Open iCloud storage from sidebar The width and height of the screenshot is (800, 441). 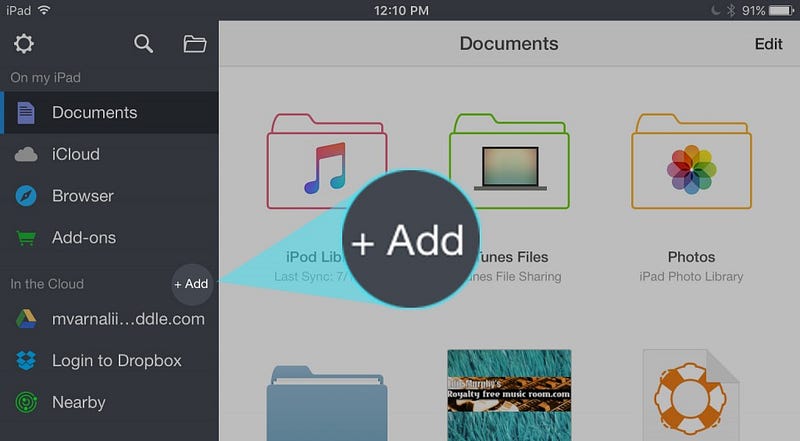point(109,154)
